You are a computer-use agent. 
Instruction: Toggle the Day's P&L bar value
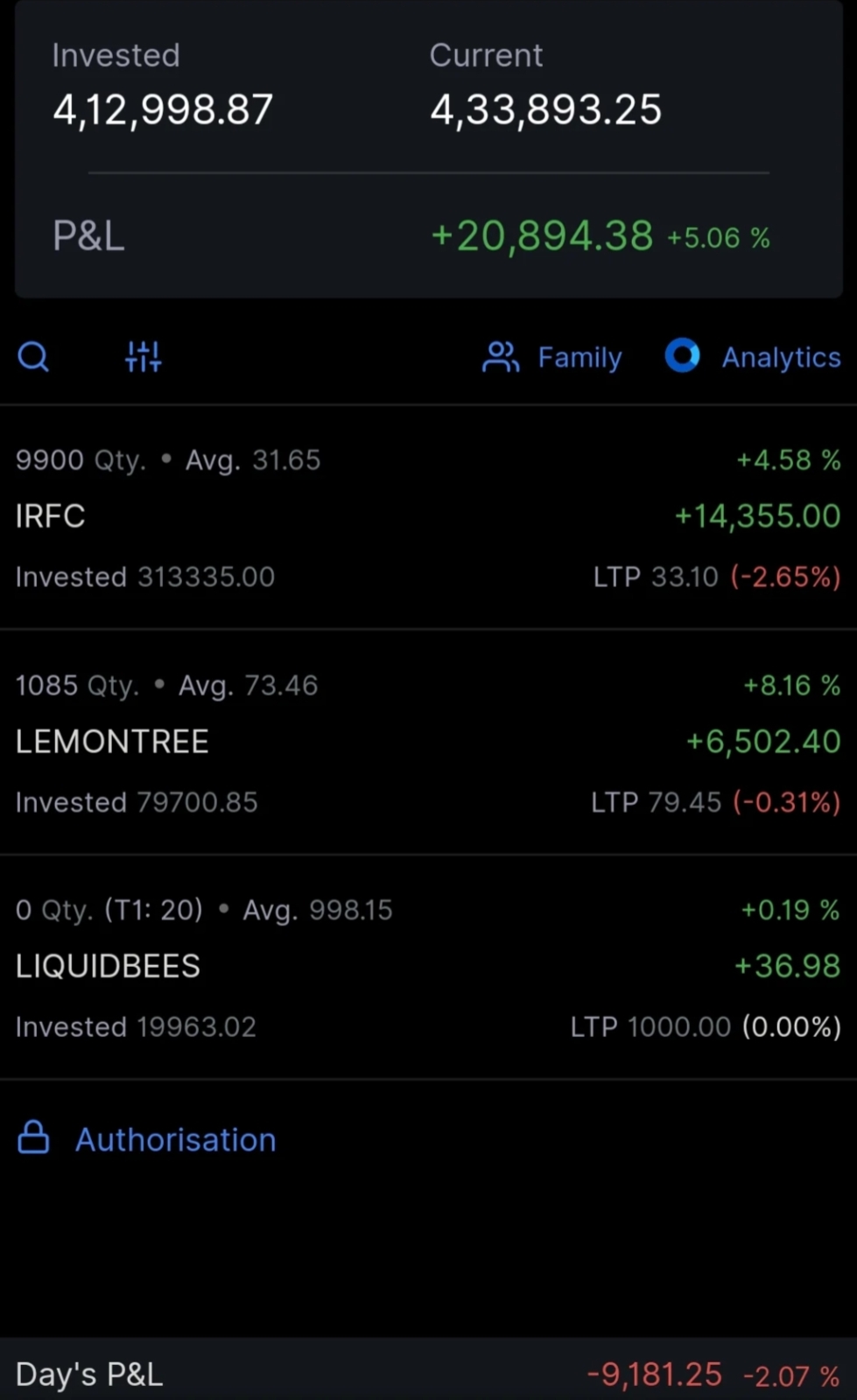655,1375
